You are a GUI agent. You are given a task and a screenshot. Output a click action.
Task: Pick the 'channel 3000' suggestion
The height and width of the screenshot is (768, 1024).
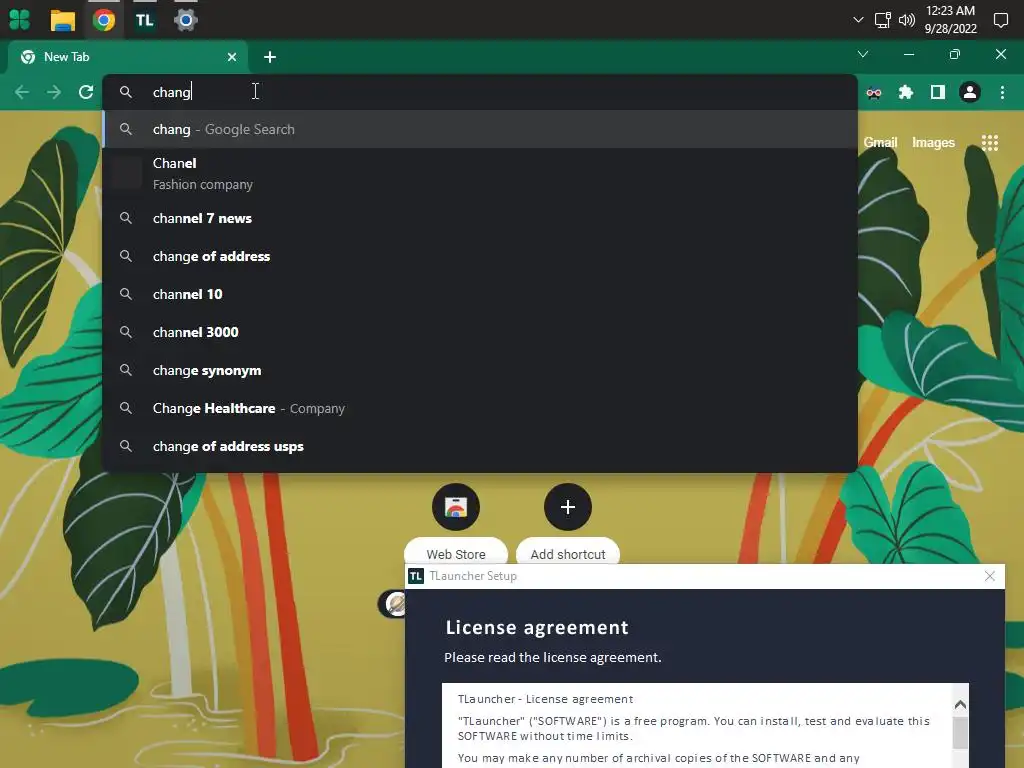480,332
